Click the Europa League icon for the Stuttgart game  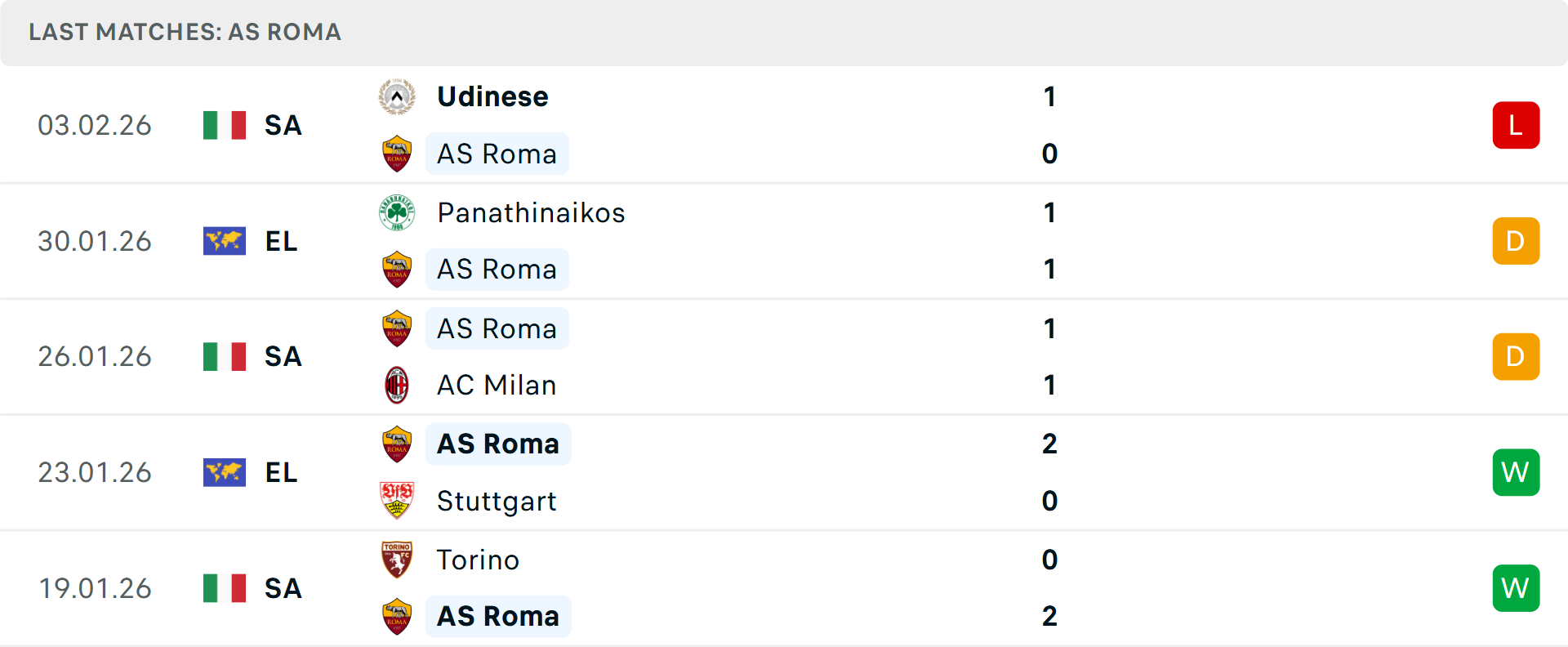pos(225,472)
